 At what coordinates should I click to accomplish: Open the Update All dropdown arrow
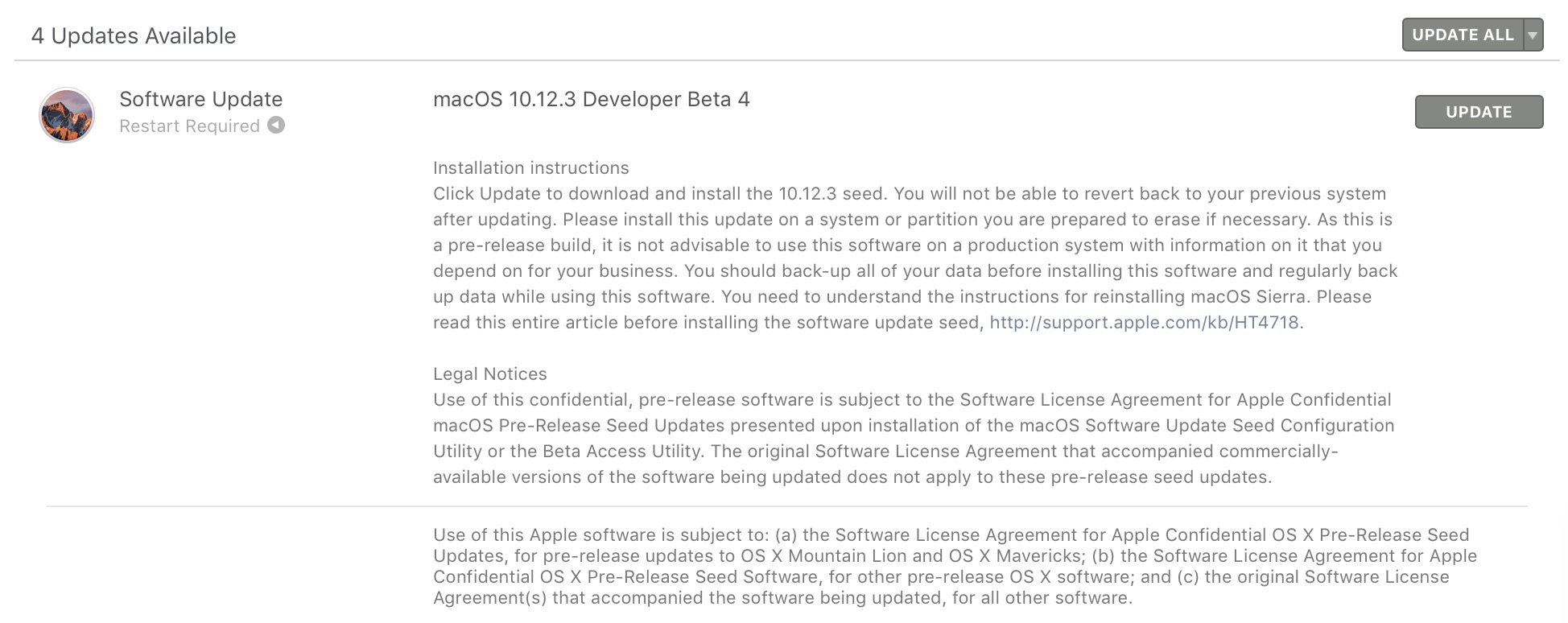click(1533, 35)
